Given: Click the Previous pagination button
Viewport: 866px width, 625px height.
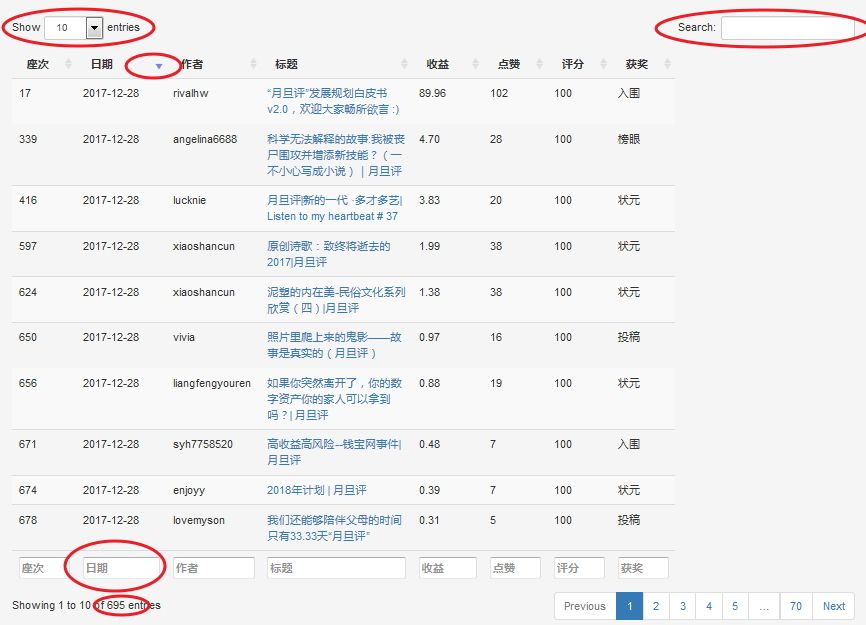Looking at the screenshot, I should (x=584, y=606).
